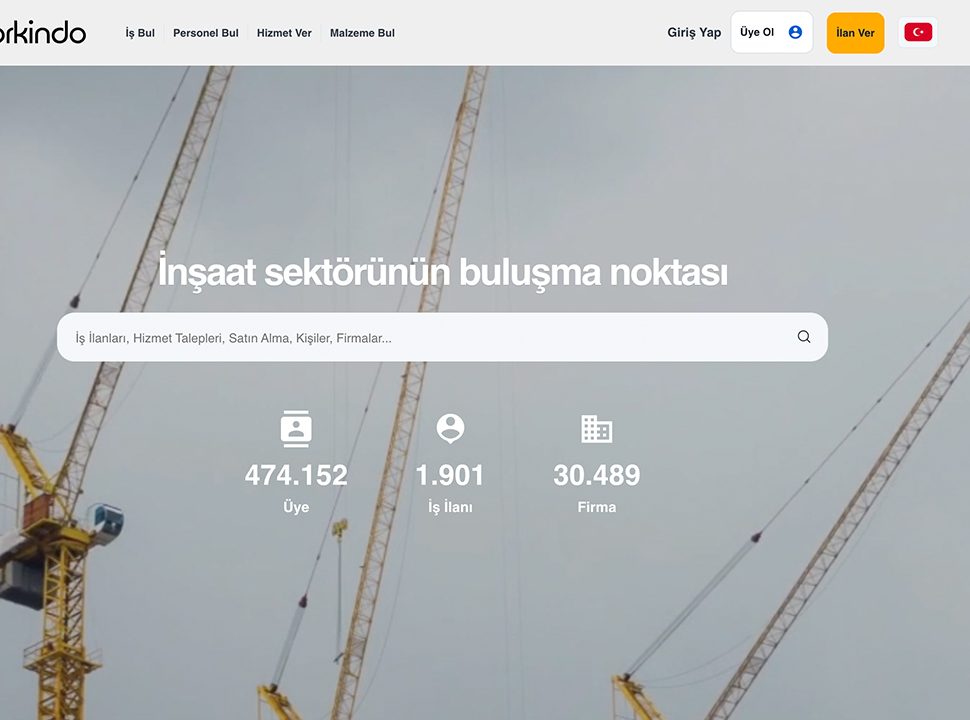
Task: Open the Turkish flag language selector
Action: pos(918,32)
